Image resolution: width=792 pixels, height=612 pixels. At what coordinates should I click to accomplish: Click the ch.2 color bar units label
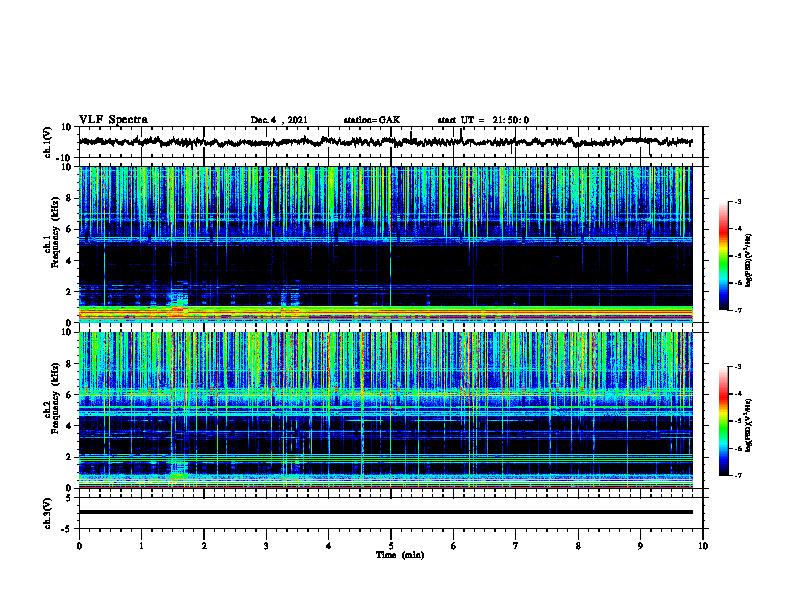(749, 425)
